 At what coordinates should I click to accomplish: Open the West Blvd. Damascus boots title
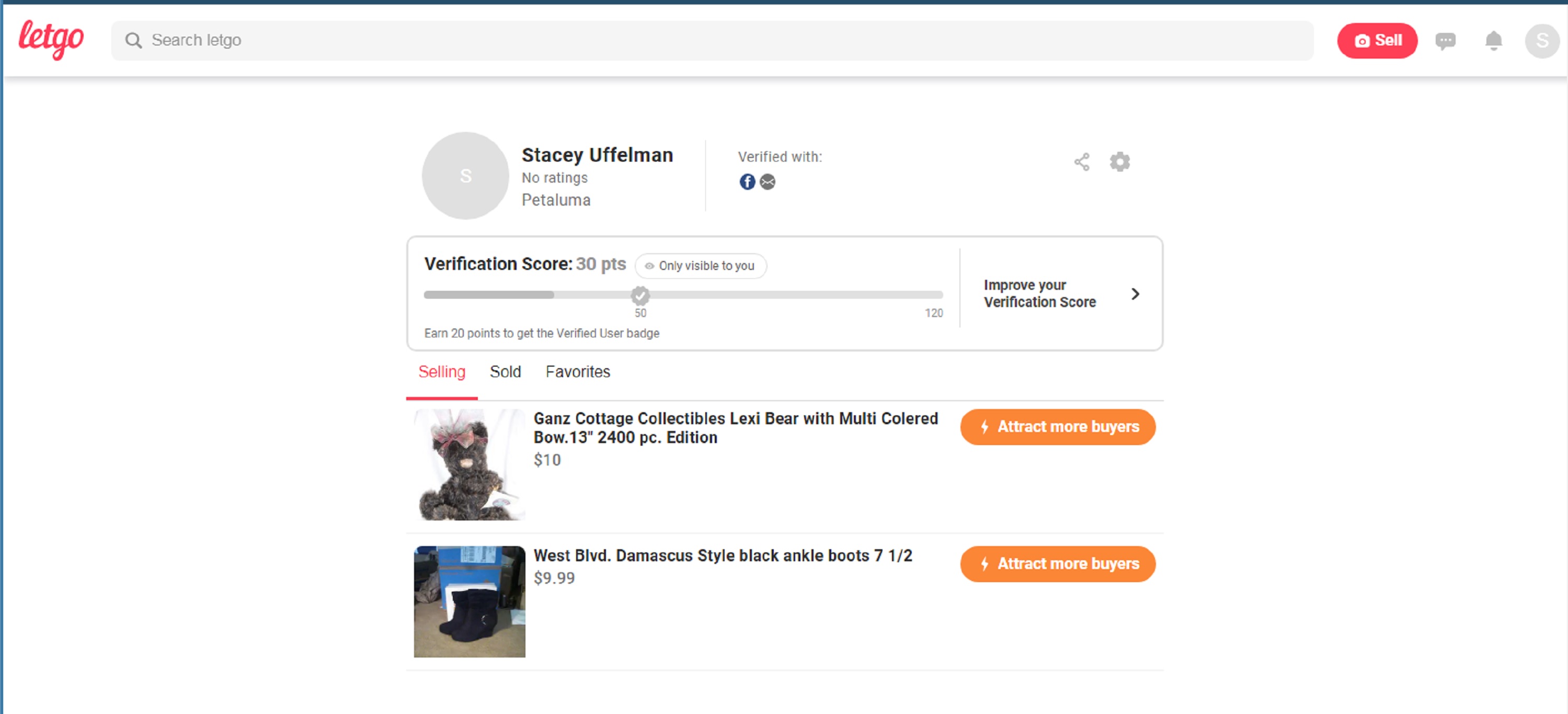point(723,556)
